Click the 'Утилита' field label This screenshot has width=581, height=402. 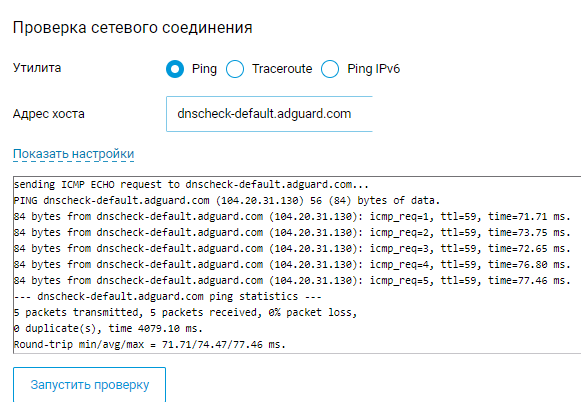[x=37, y=68]
